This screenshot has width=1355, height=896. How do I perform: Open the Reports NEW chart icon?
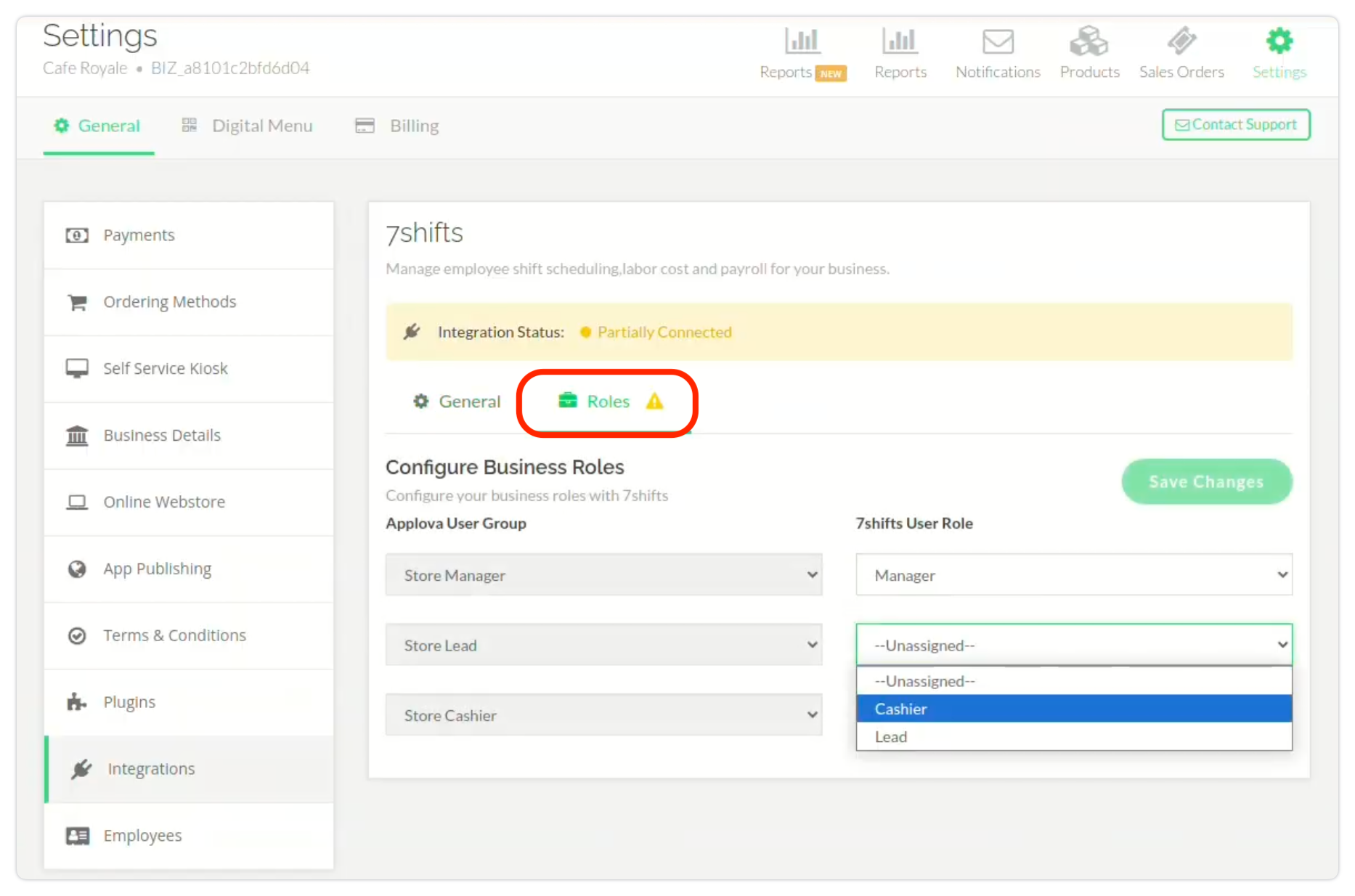[x=802, y=41]
